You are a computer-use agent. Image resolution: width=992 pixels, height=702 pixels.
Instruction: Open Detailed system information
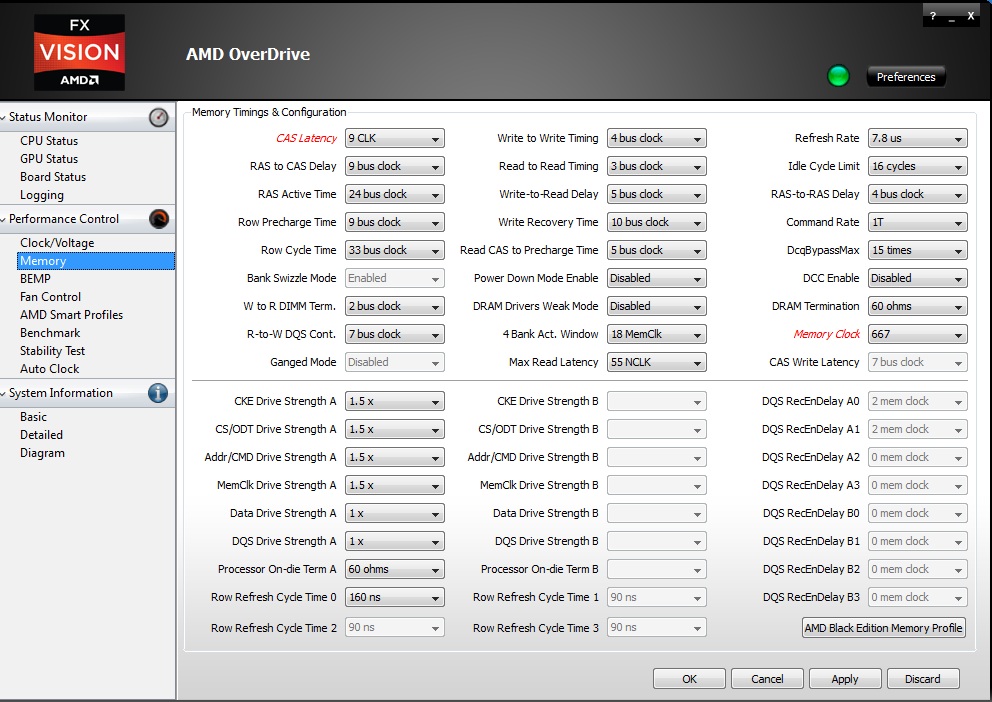[42, 435]
